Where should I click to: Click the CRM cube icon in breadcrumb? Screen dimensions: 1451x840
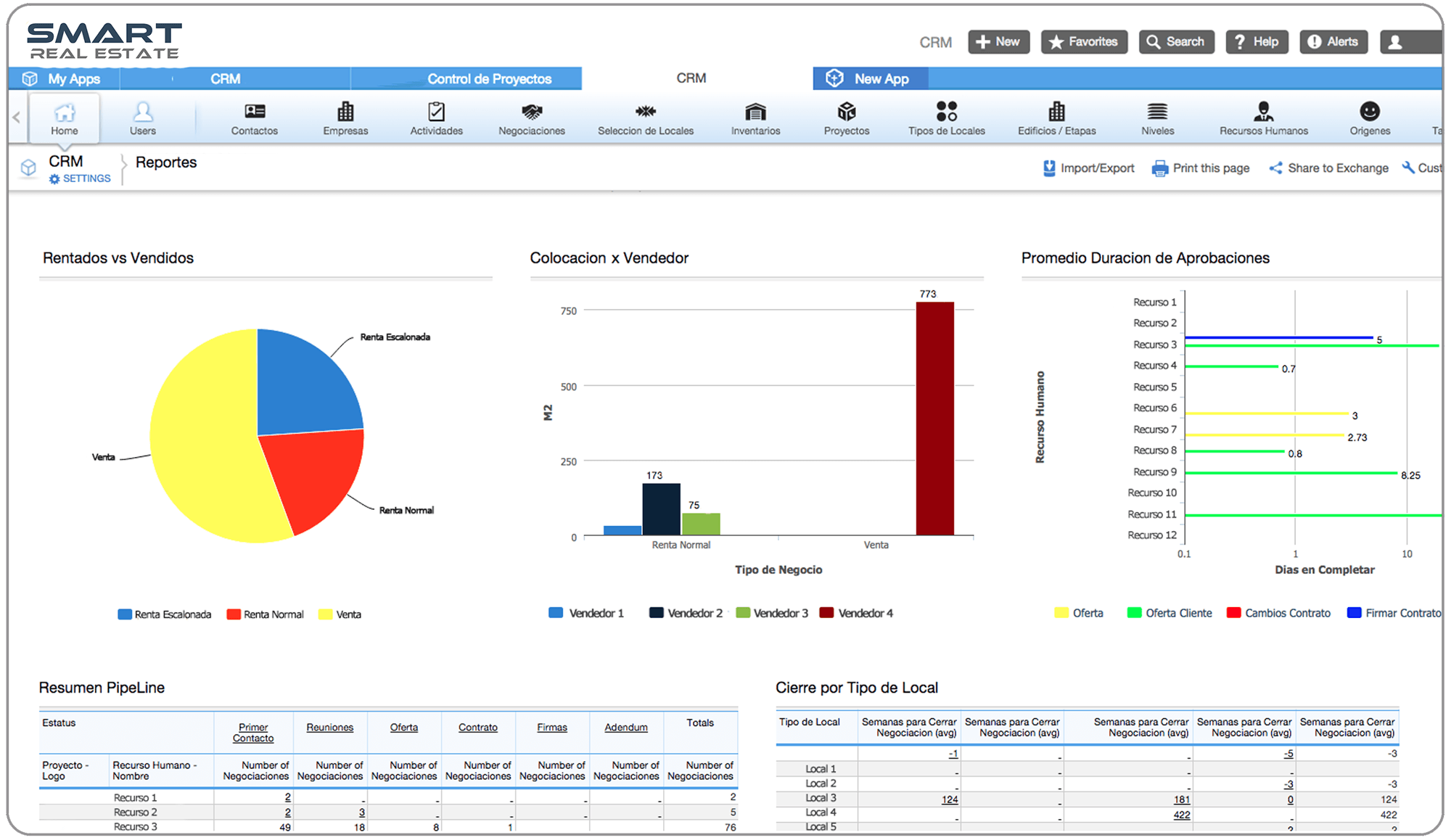tap(28, 168)
